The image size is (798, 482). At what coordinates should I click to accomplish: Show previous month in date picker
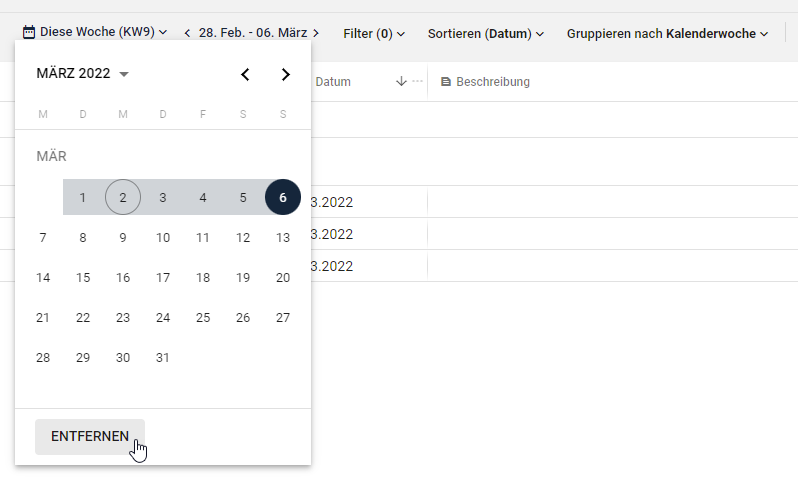246,74
